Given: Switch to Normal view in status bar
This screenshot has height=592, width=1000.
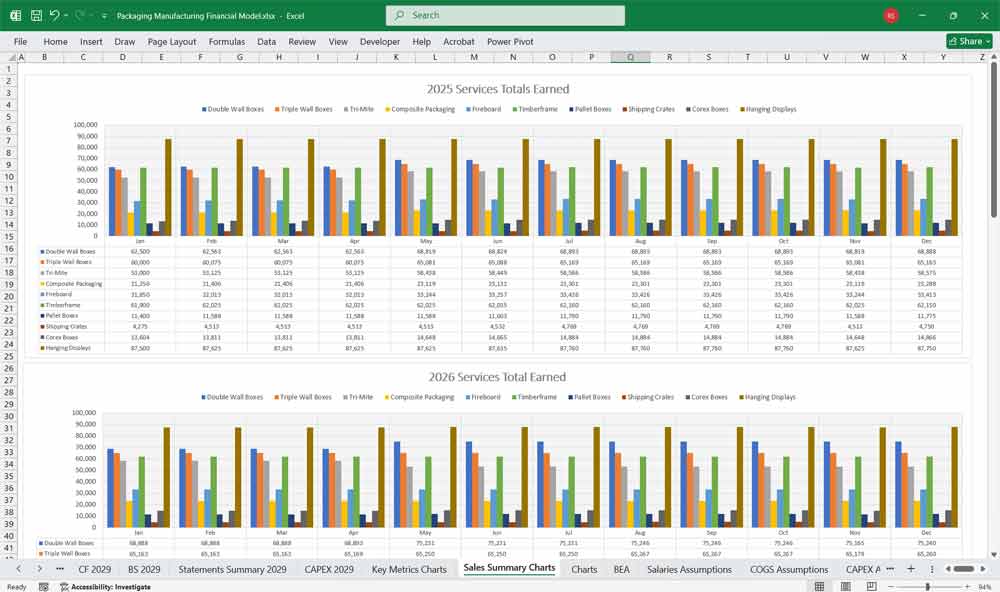Looking at the screenshot, I should click(820, 587).
